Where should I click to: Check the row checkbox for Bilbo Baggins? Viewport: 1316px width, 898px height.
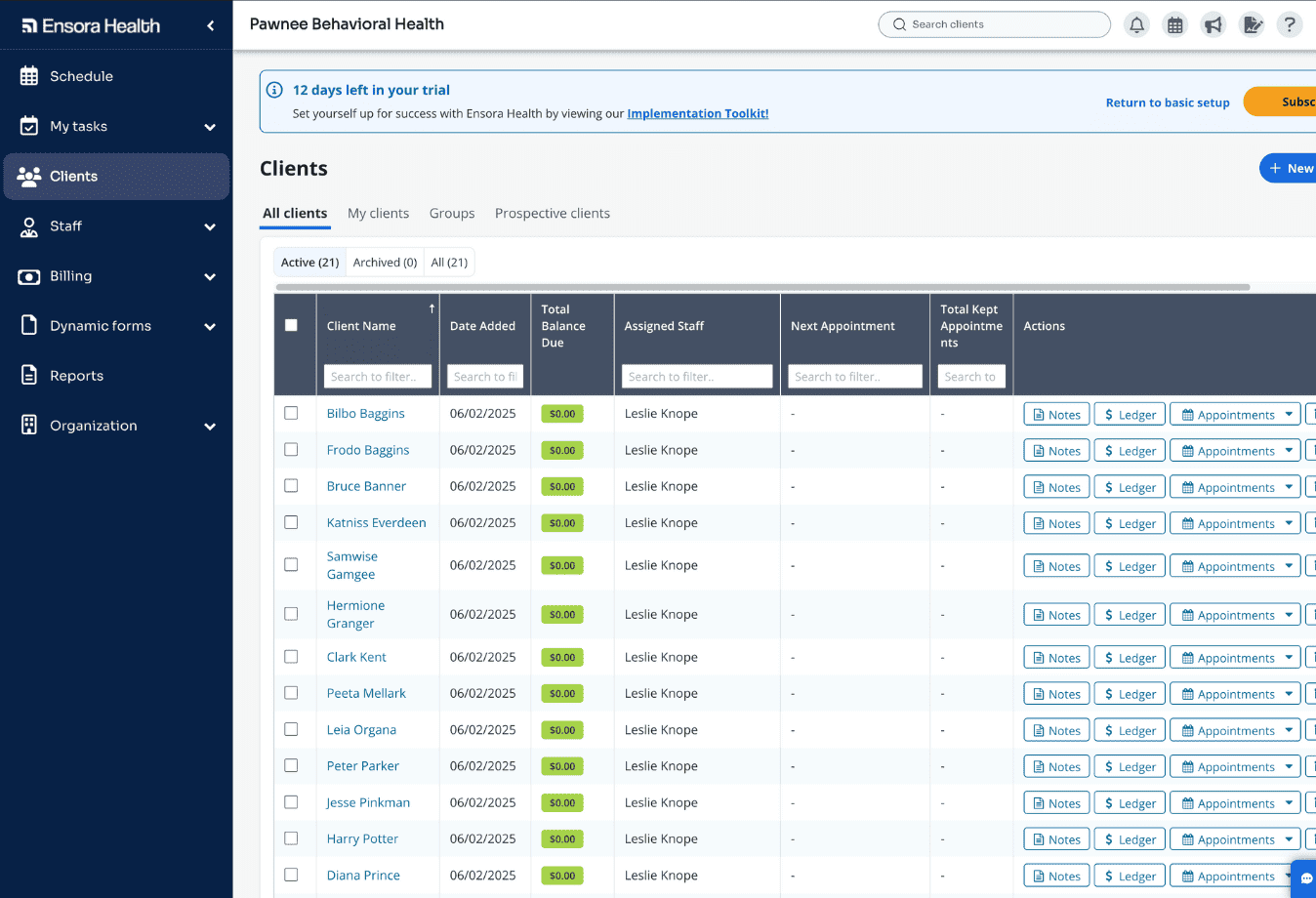tap(291, 413)
